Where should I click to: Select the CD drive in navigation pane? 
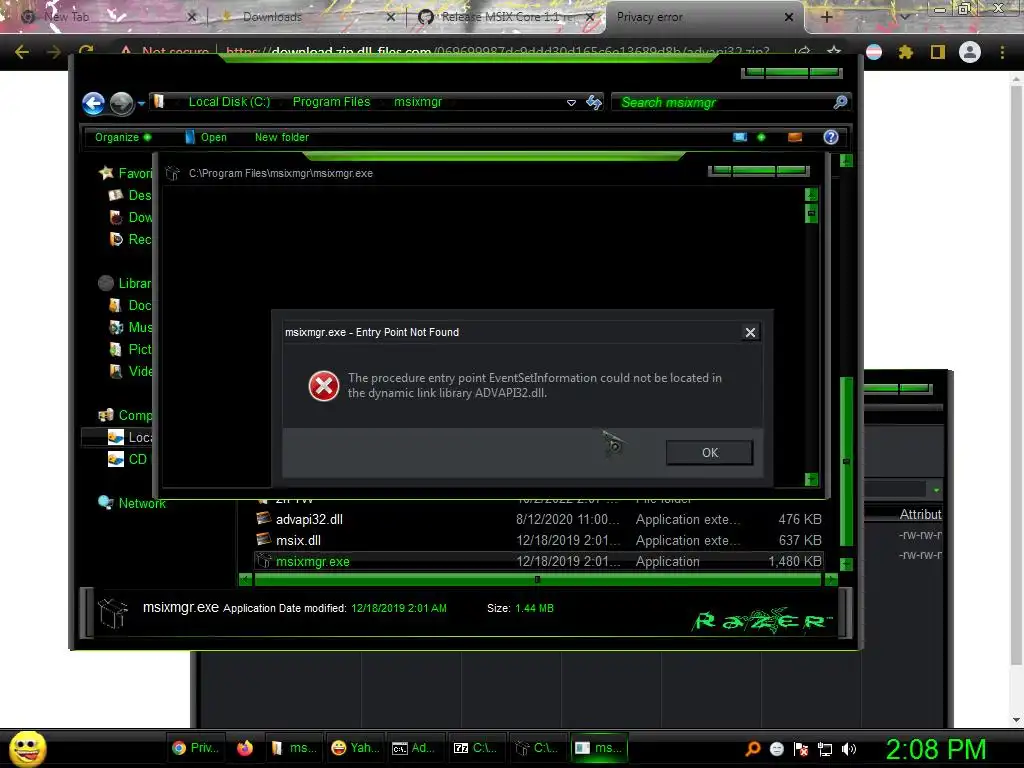(128, 459)
